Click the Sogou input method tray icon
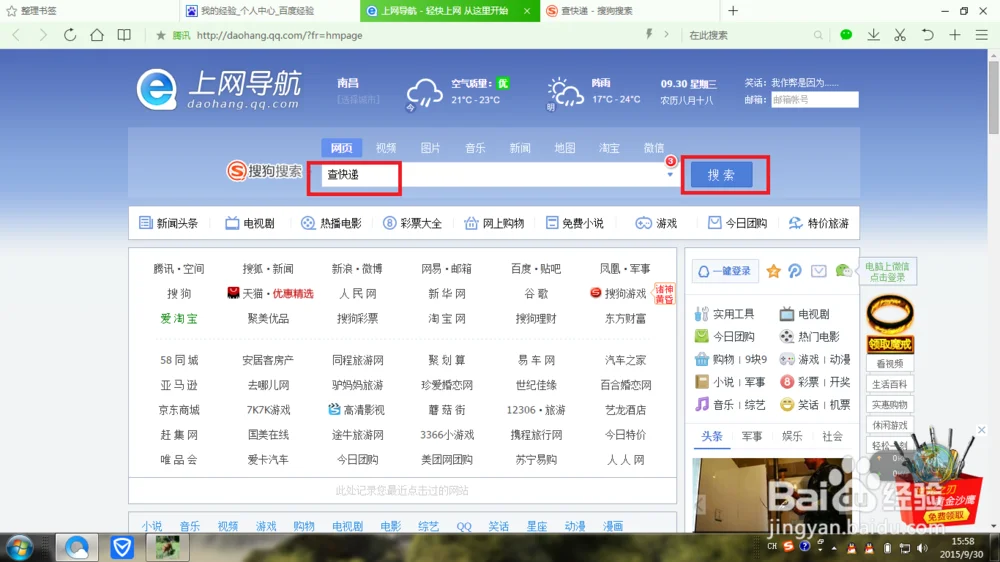Screen dimensions: 1000x562 coord(788,547)
